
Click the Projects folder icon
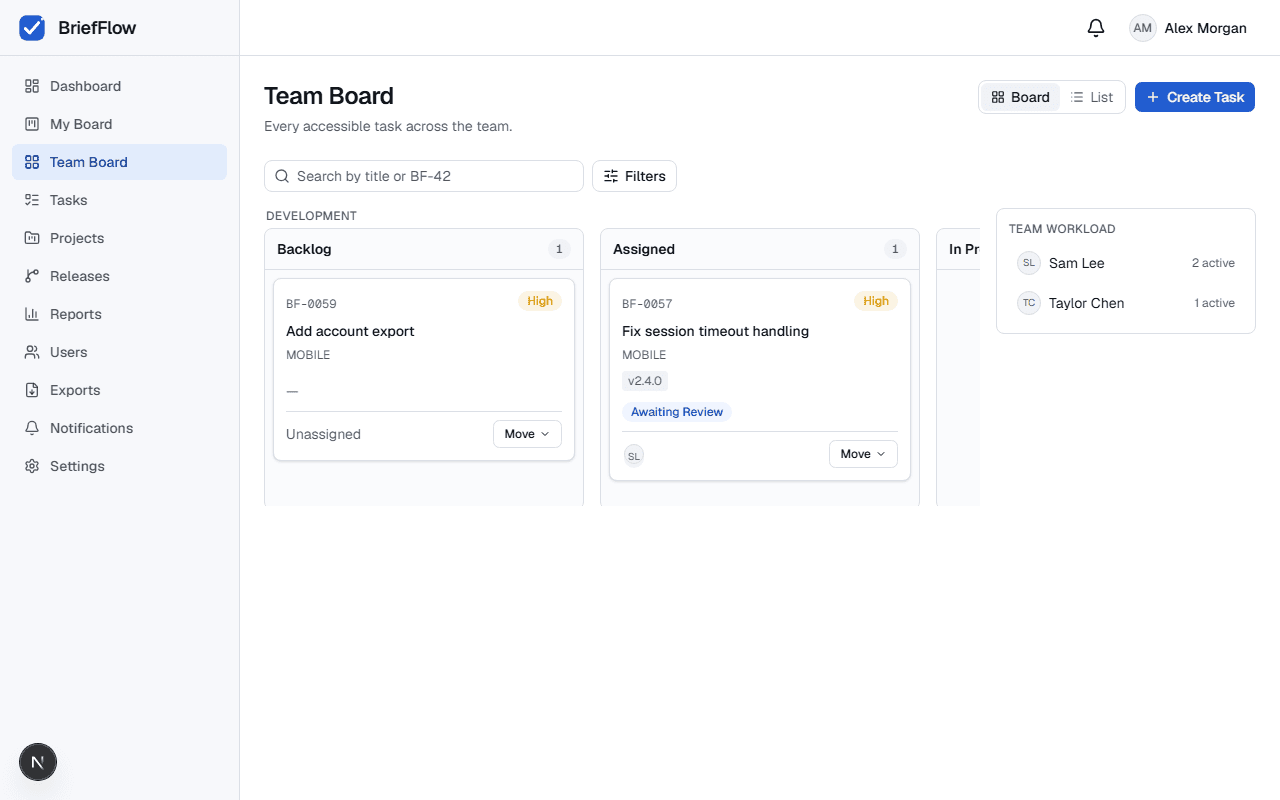(32, 238)
